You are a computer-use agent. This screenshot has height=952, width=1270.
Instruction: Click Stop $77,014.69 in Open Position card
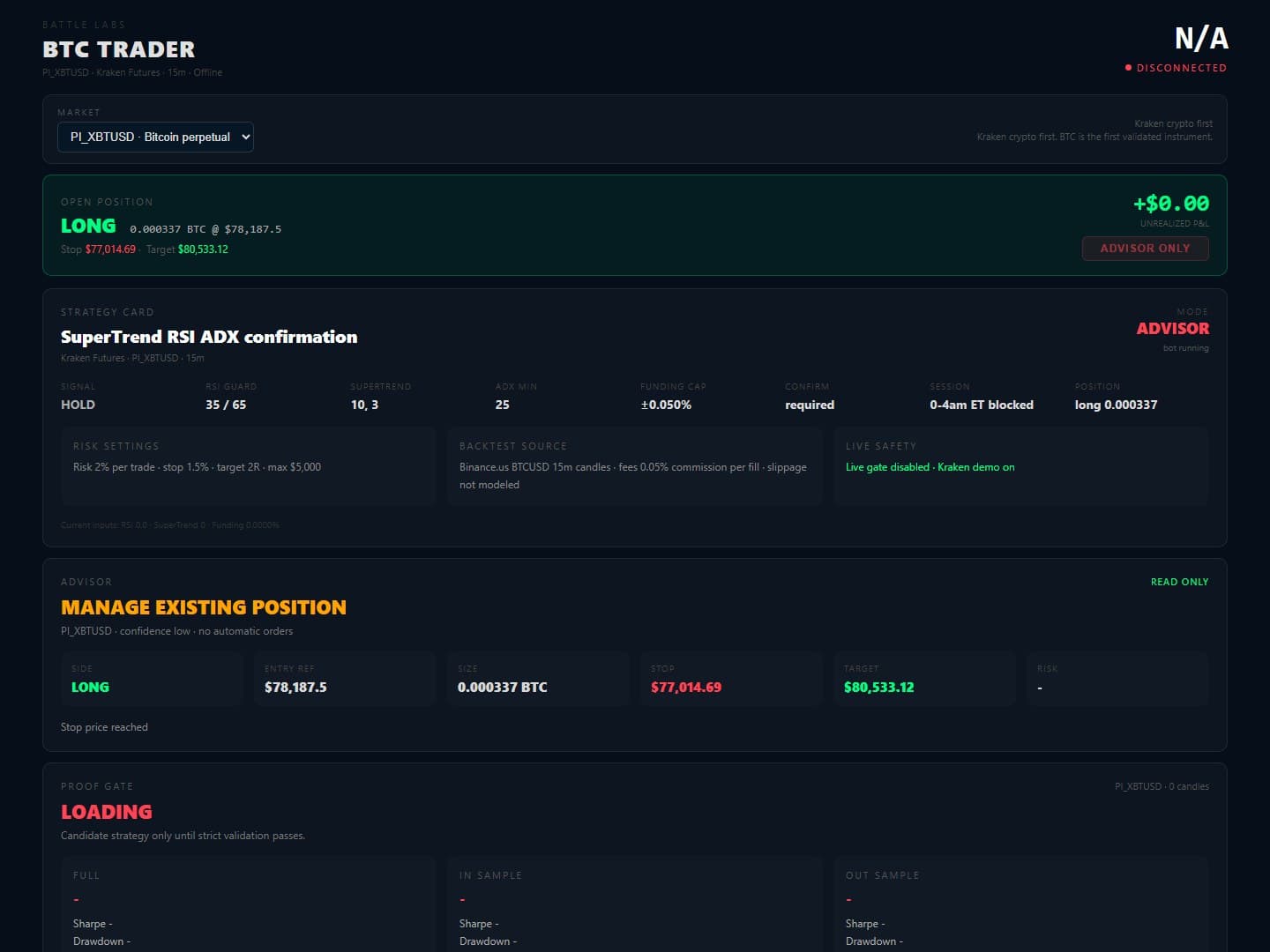pyautogui.click(x=98, y=249)
